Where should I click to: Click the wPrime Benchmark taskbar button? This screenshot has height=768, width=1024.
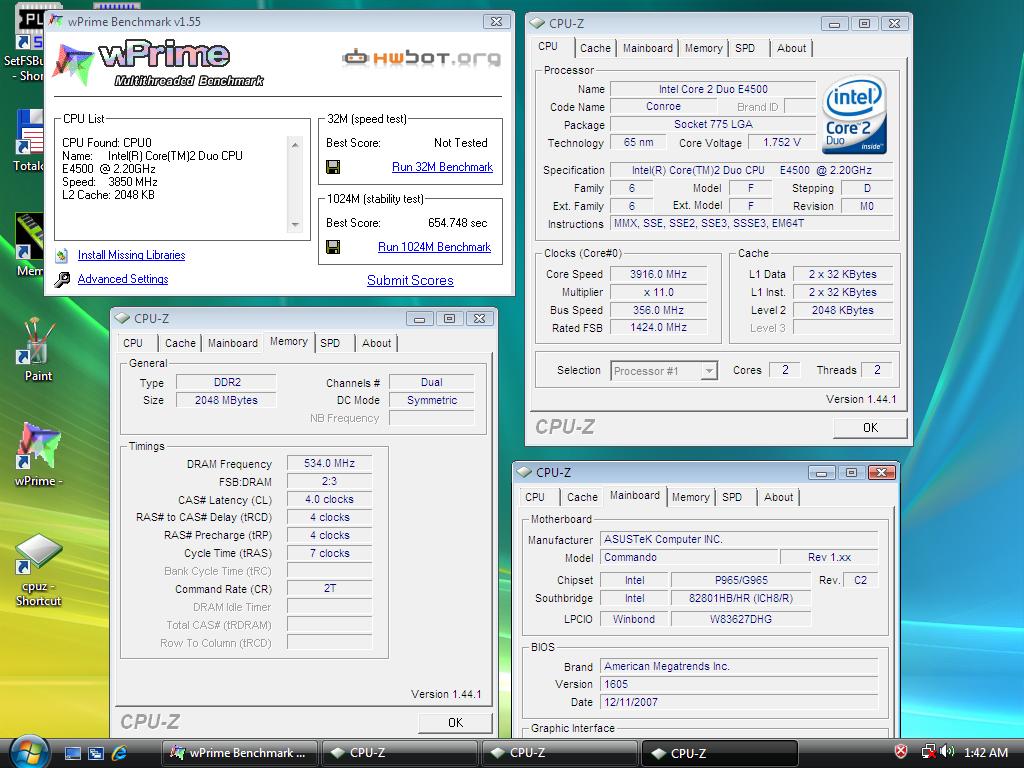[x=239, y=753]
